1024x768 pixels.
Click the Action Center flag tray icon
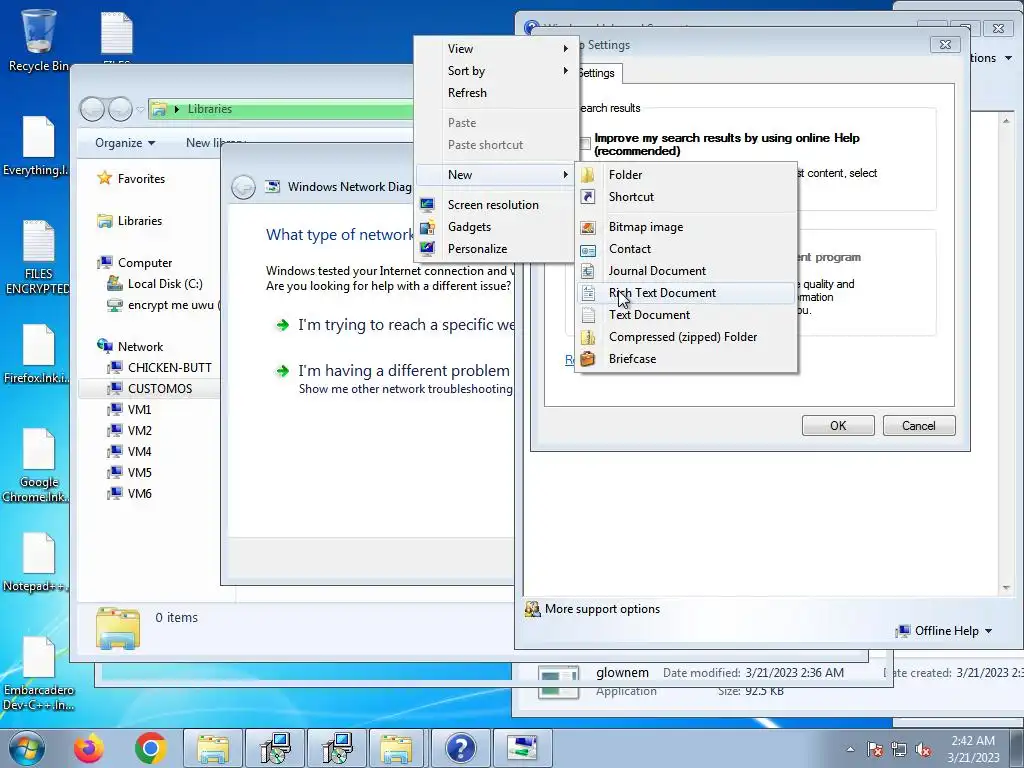coord(875,750)
